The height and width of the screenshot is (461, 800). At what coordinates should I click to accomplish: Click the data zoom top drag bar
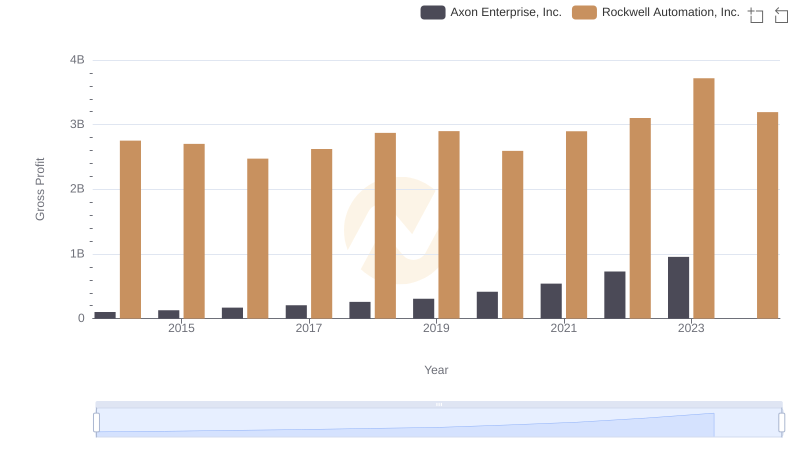[439, 404]
